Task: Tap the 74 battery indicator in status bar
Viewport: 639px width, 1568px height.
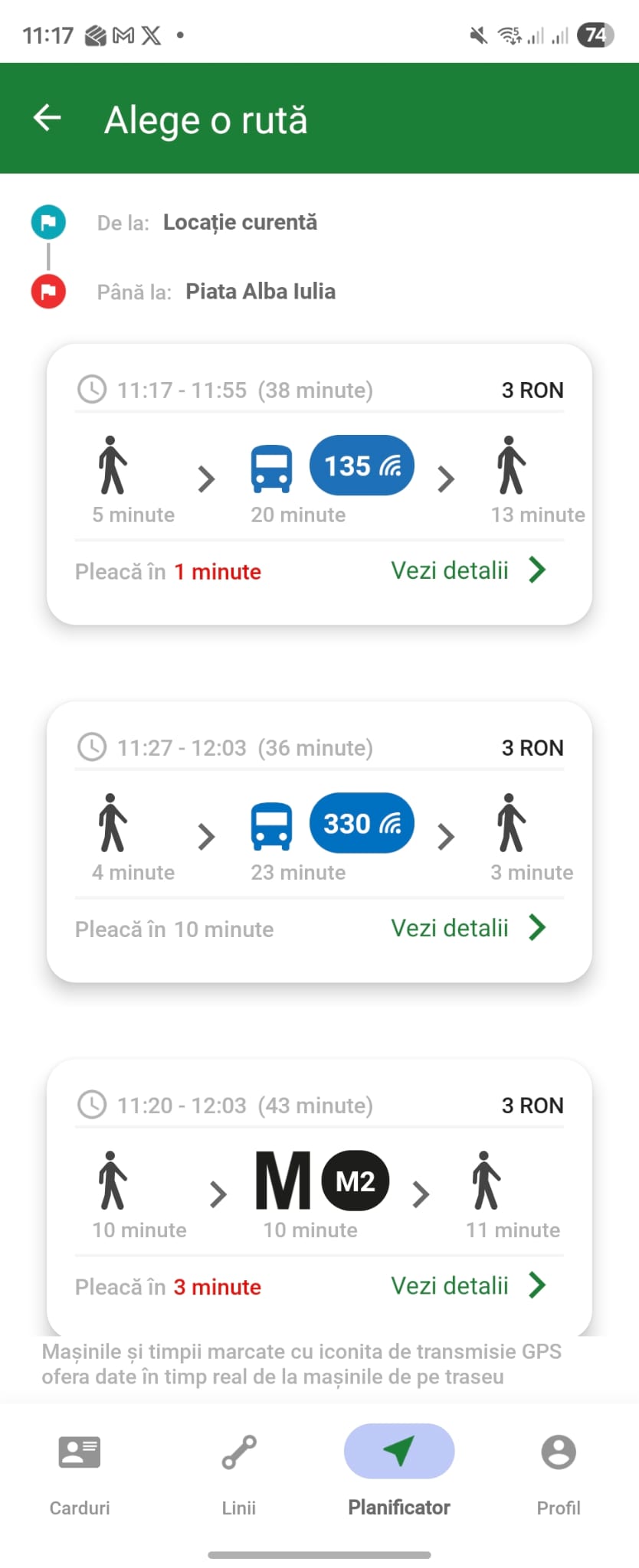Action: tap(595, 35)
